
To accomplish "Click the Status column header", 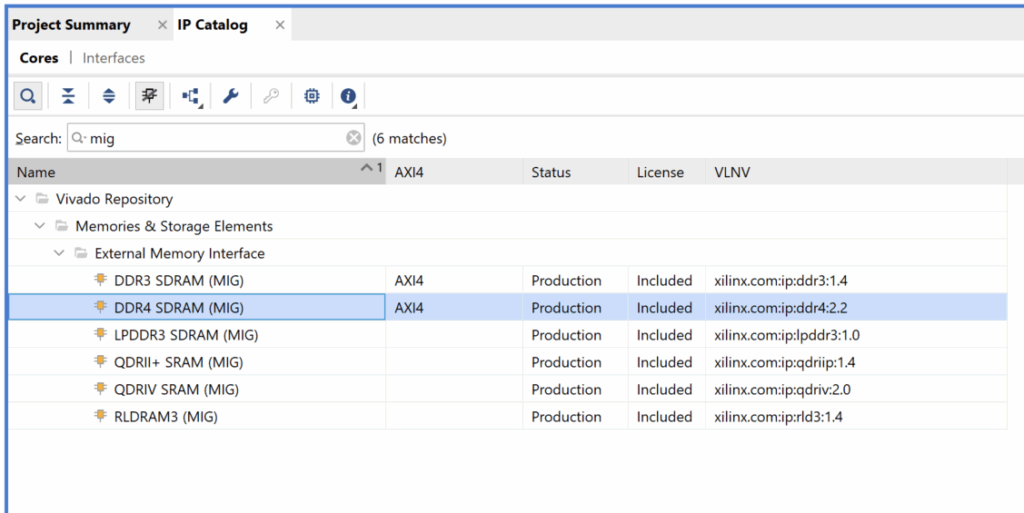I will pyautogui.click(x=575, y=172).
